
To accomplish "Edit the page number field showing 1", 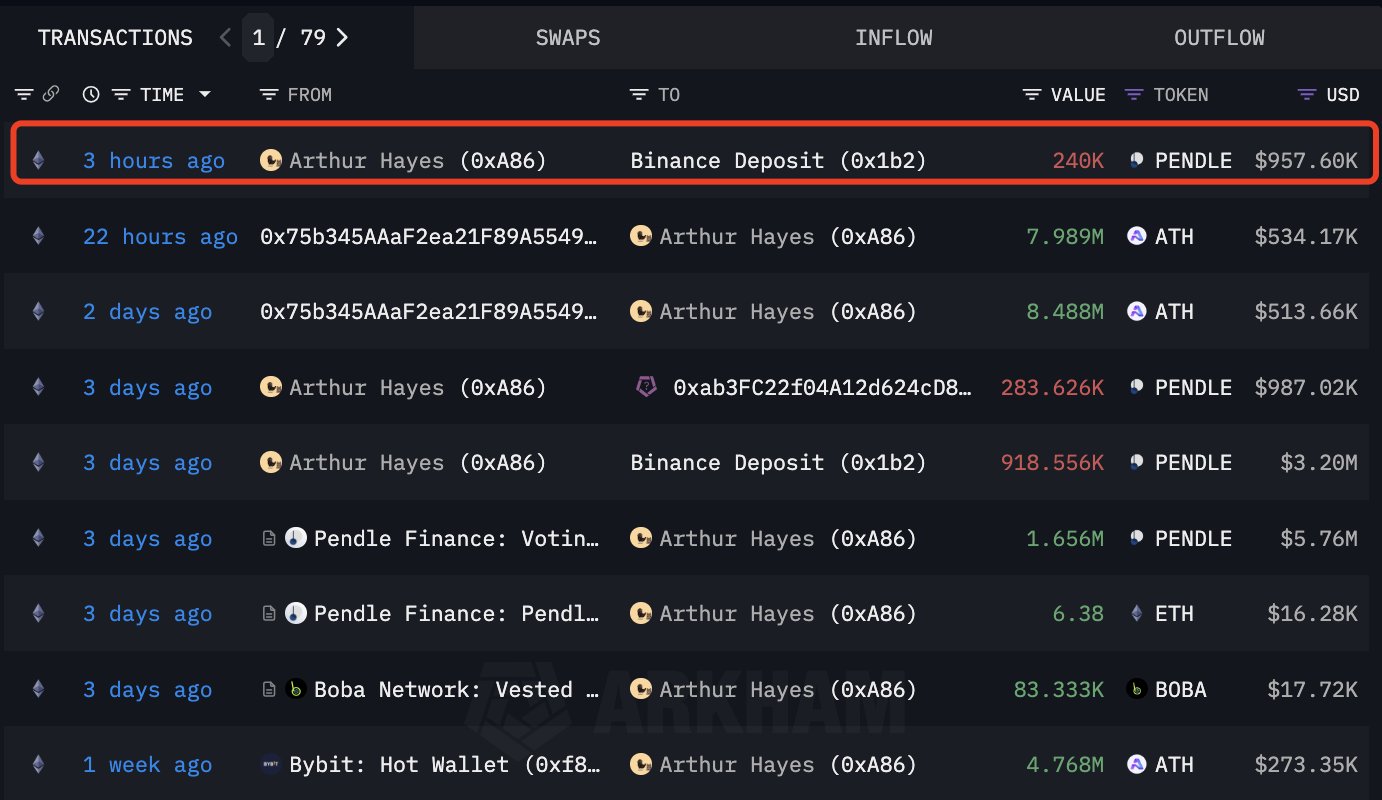I will pyautogui.click(x=258, y=38).
